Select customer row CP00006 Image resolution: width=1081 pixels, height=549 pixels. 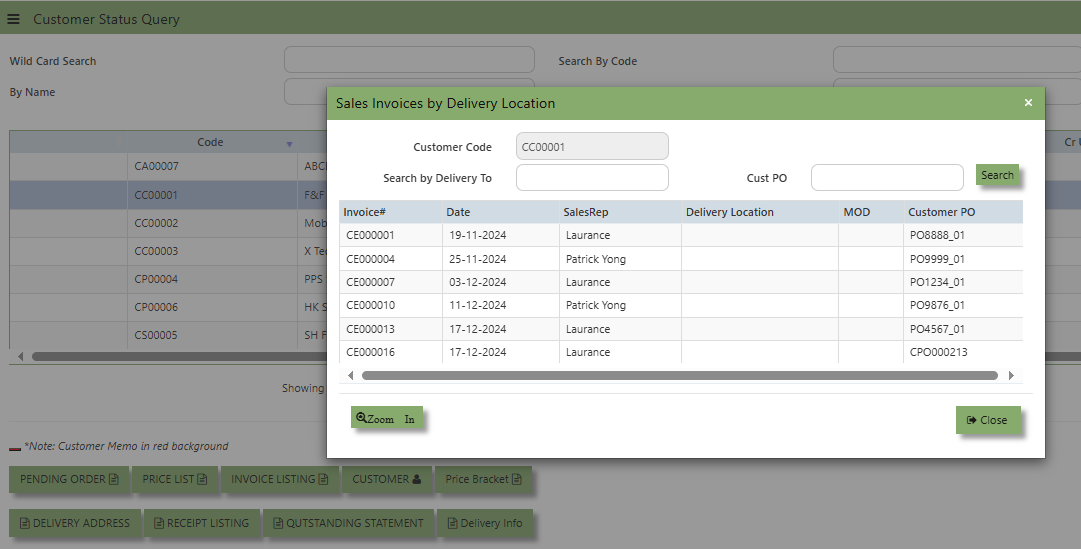168,307
